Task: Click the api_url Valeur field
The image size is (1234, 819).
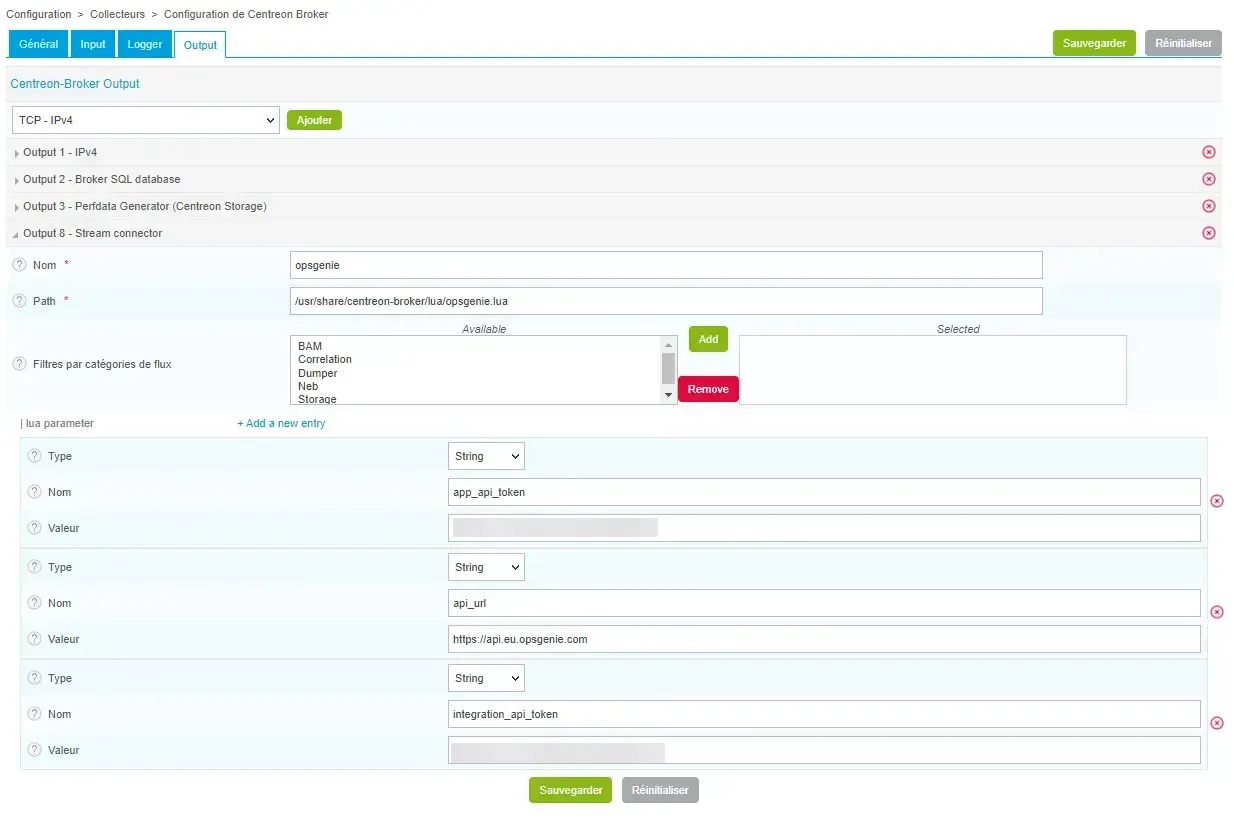Action: point(824,639)
